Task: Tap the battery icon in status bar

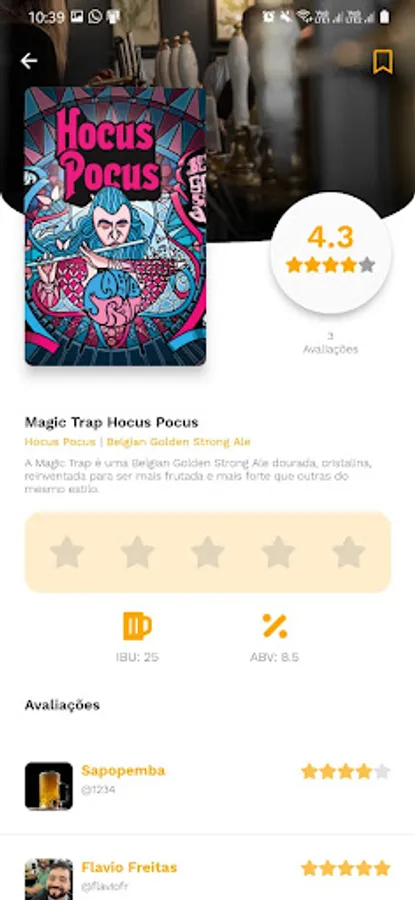Action: (385, 17)
